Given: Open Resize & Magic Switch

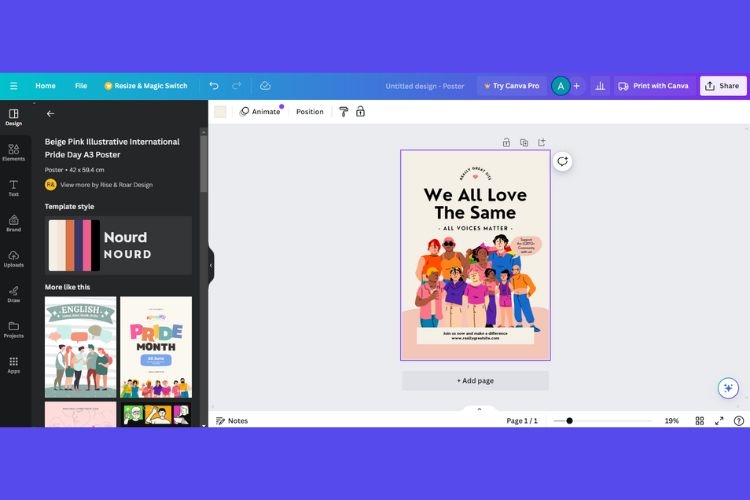Looking at the screenshot, I should pyautogui.click(x=146, y=86).
